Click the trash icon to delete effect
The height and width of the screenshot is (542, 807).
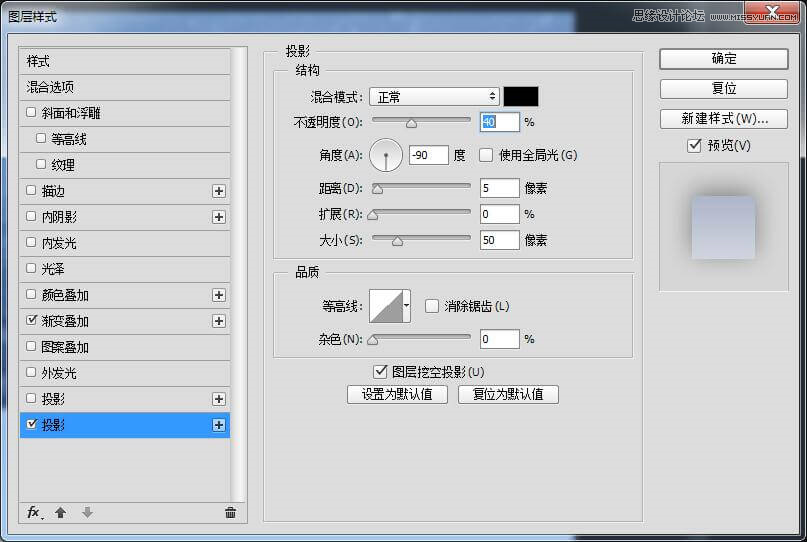[x=230, y=512]
